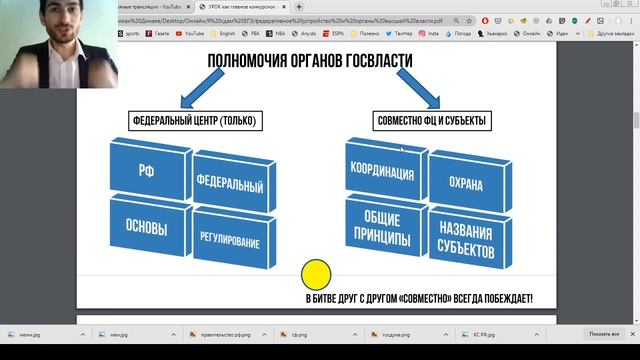Viewport: 640px width, 360px height.
Task: Open the YouTube bookmark
Action: pyautogui.click(x=190, y=33)
